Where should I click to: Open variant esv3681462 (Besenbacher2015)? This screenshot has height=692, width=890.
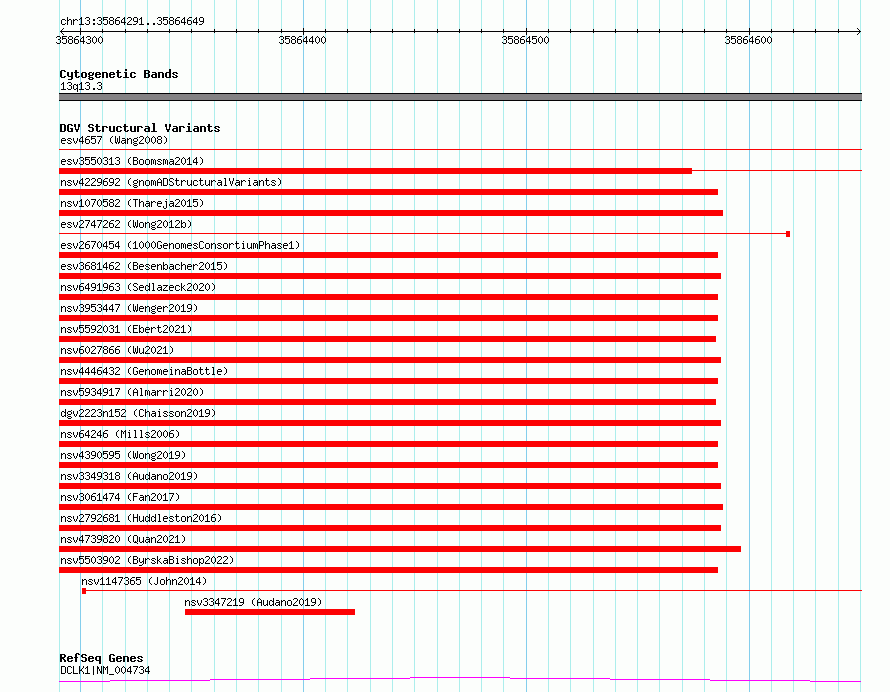[x=144, y=266]
